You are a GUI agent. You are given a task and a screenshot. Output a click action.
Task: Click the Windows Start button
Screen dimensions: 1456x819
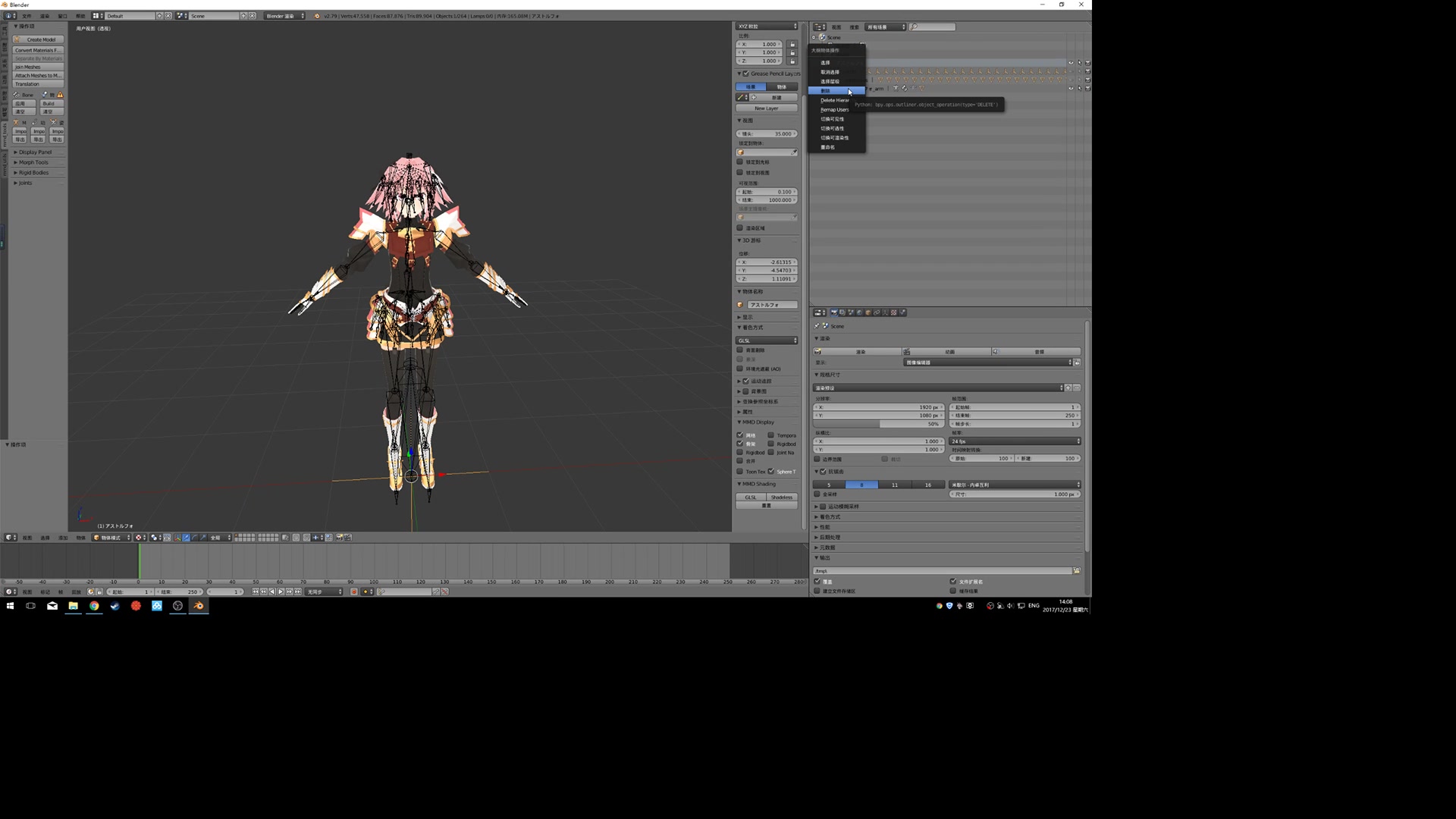tap(10, 606)
